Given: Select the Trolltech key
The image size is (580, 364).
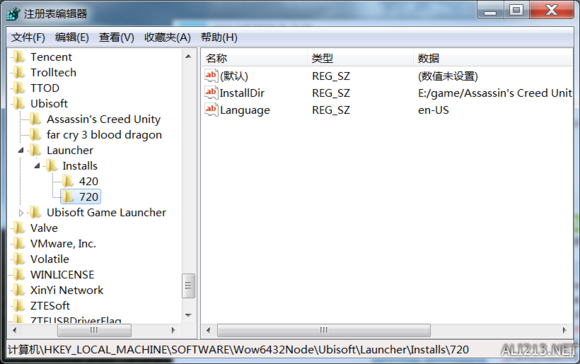Looking at the screenshot, I should point(53,73).
